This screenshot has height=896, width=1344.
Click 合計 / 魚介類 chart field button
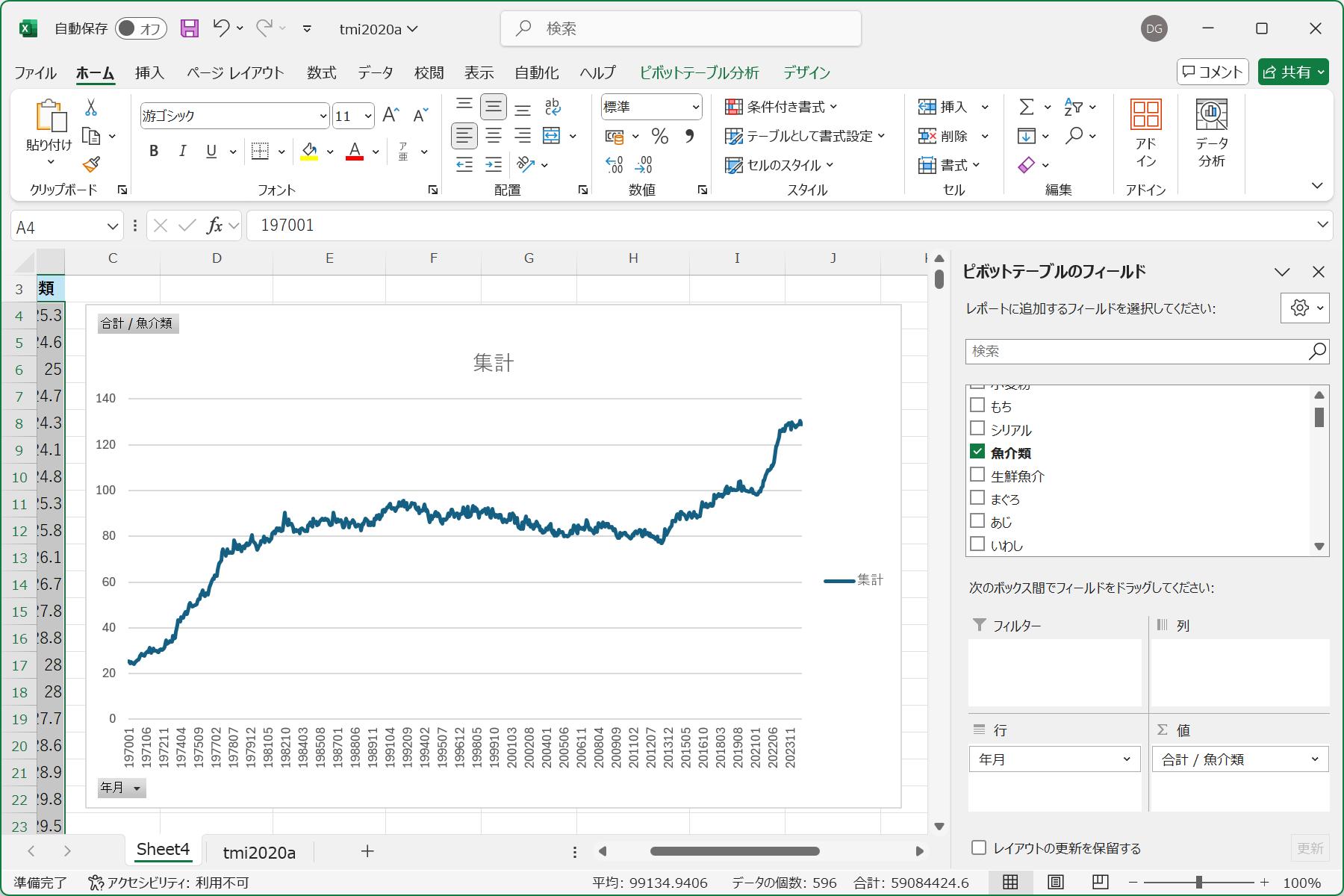(138, 323)
